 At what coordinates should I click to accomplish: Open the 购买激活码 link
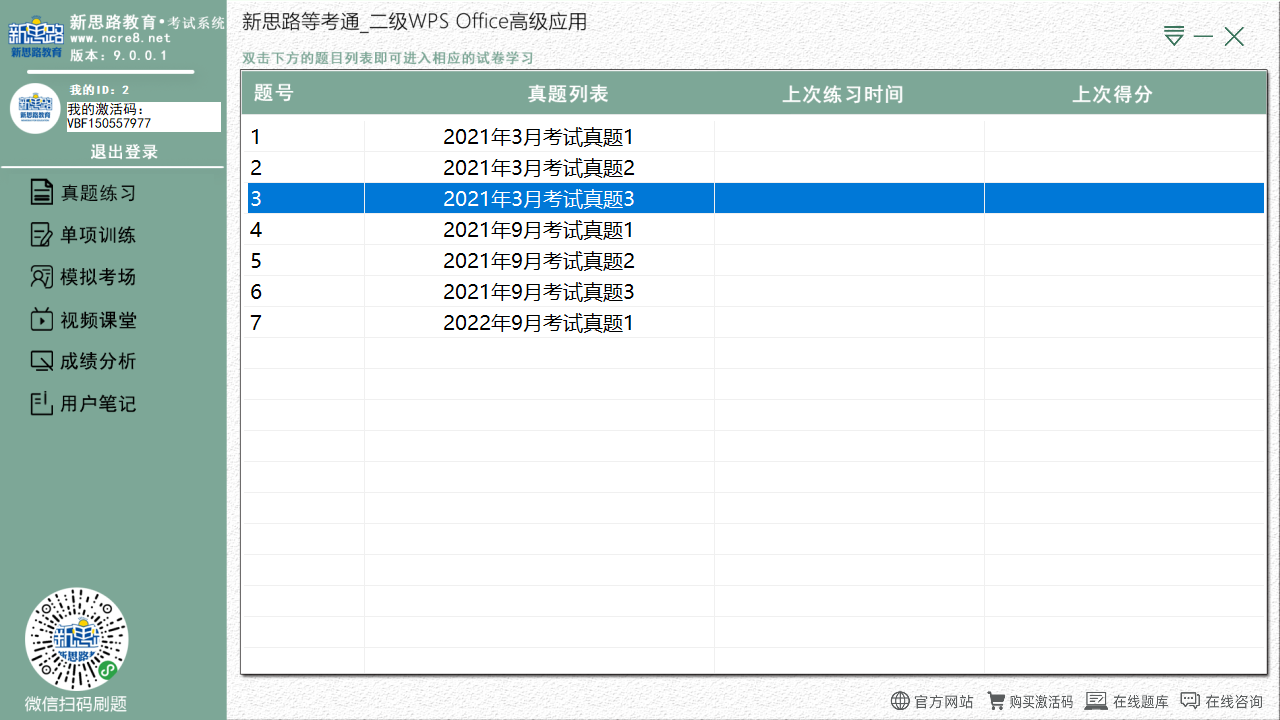(x=1041, y=702)
